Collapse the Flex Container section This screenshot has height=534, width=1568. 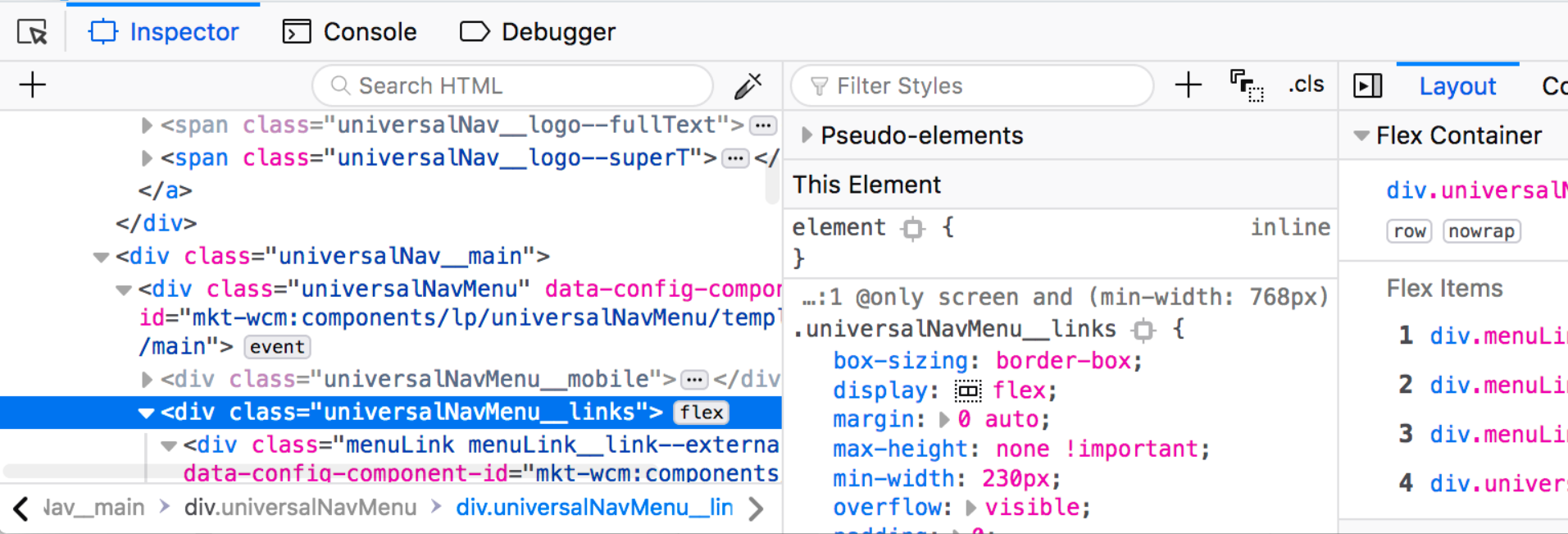click(x=1361, y=135)
